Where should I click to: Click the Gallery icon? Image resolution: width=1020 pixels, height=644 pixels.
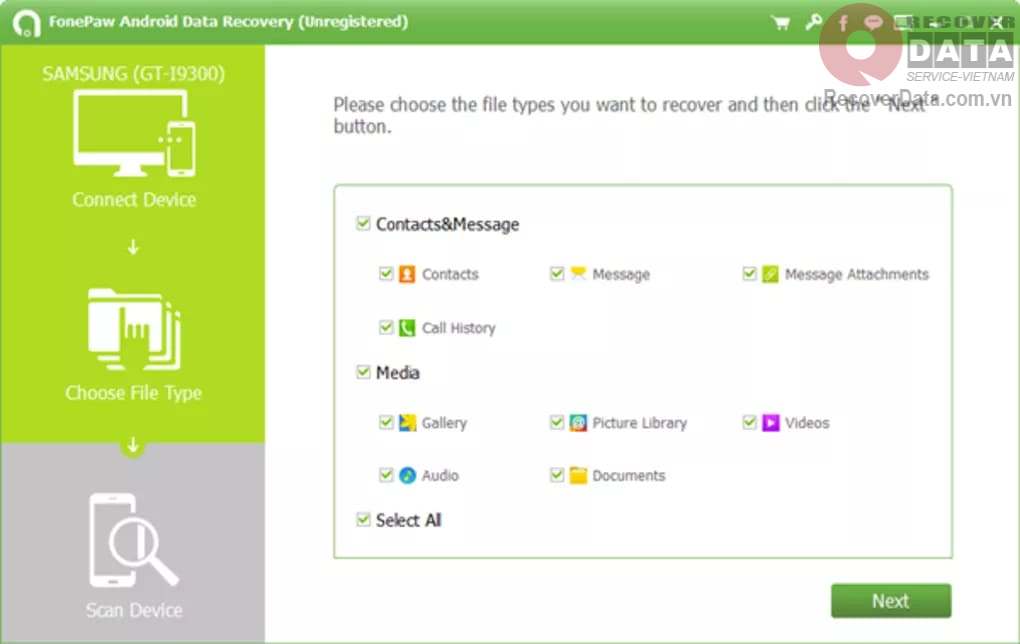click(x=407, y=423)
